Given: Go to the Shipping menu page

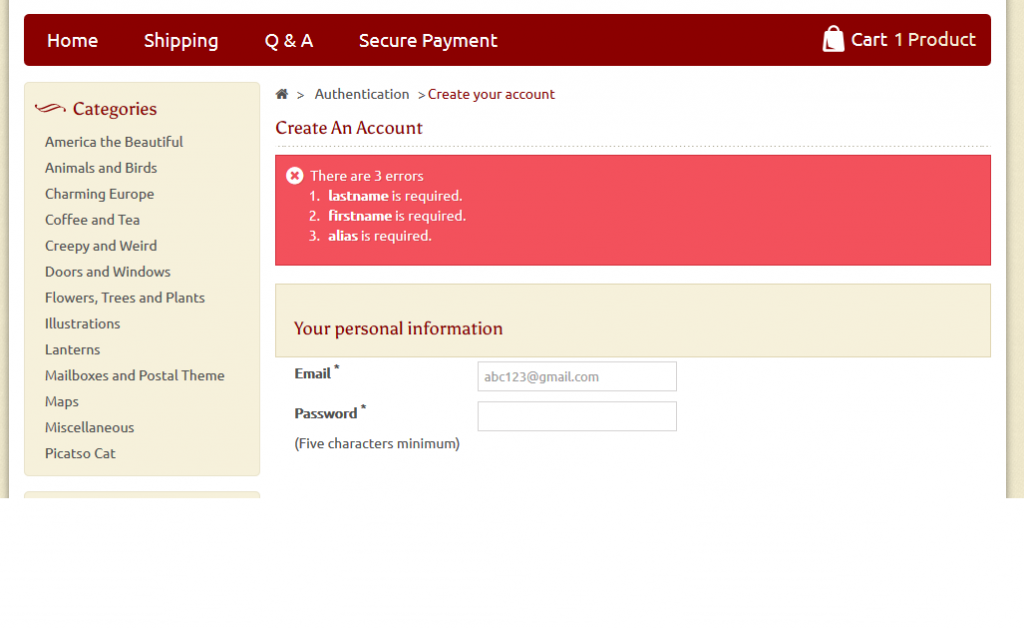Looking at the screenshot, I should 181,40.
